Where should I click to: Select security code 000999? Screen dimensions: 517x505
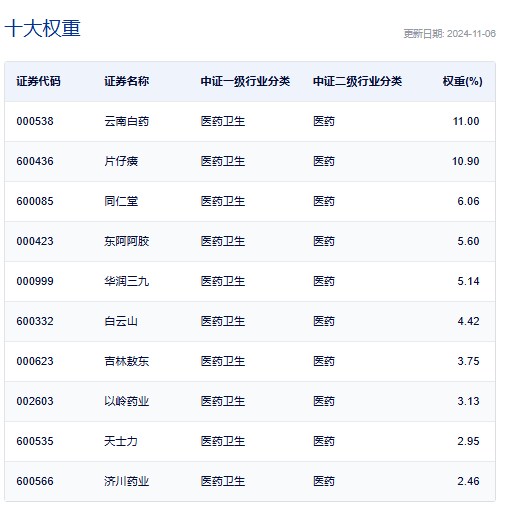(35, 281)
